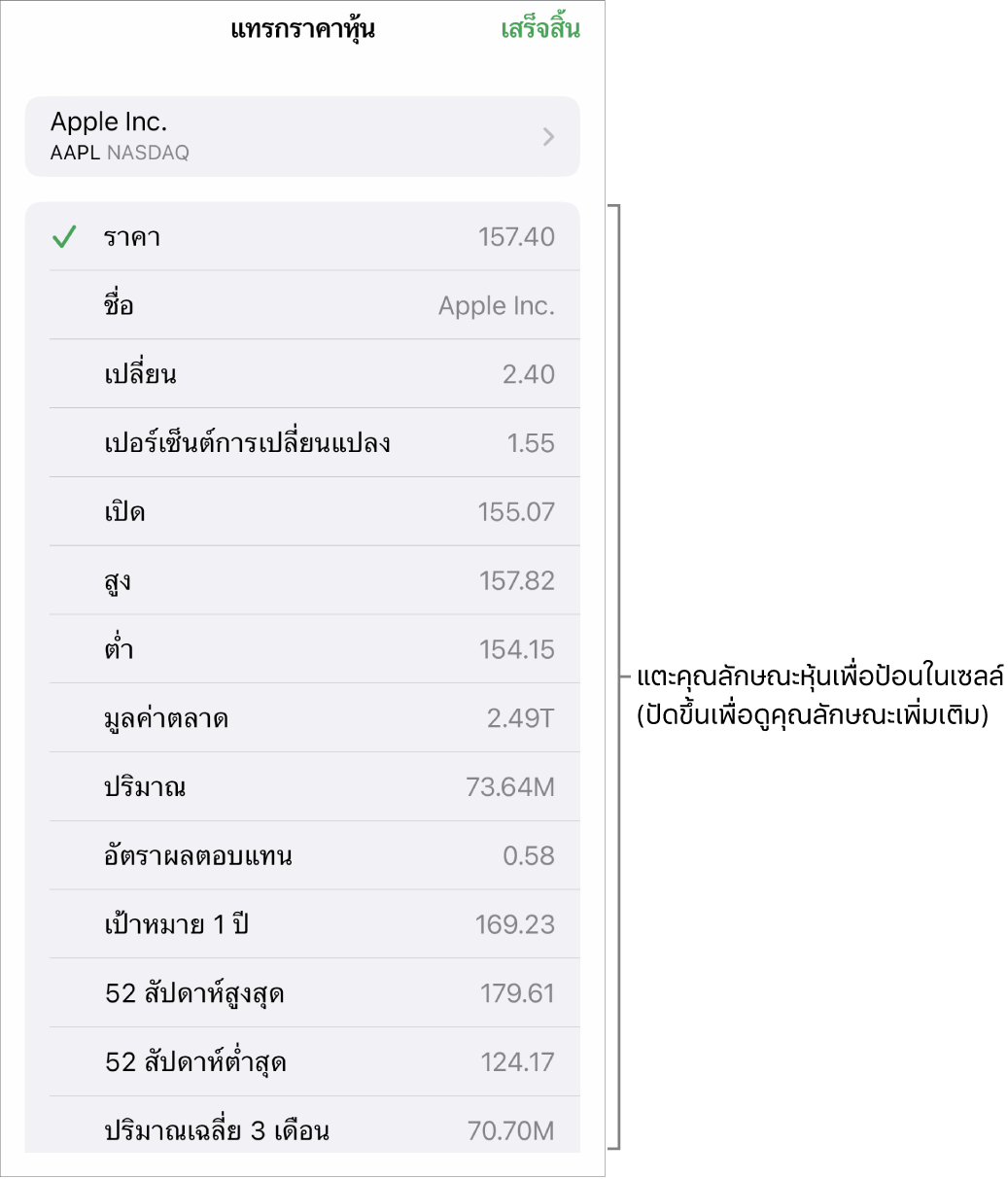Open the Apple Inc. stock selector row
The image size is (1008, 1179).
tap(302, 136)
